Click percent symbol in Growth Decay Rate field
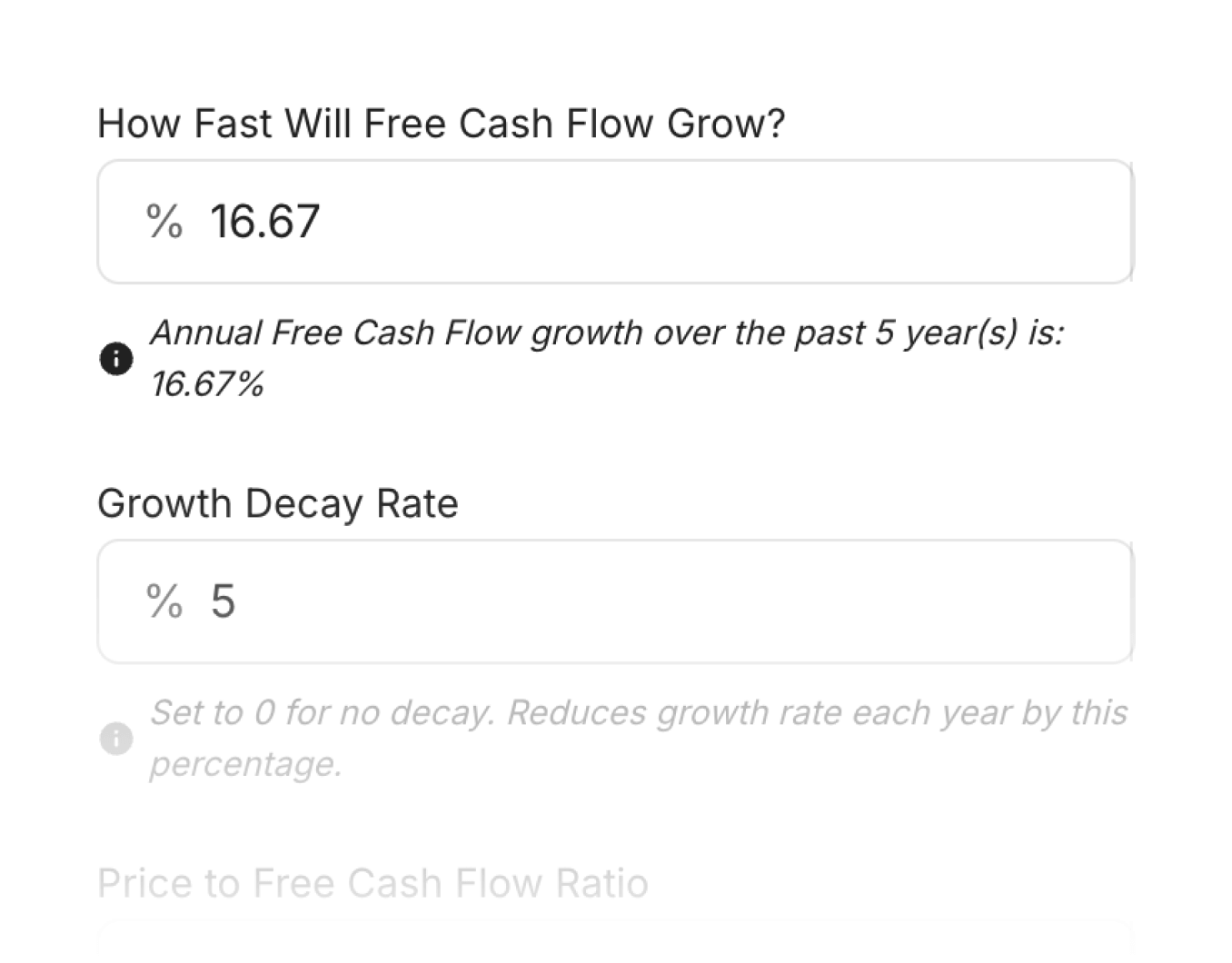Image resolution: width=1232 pixels, height=963 pixels. click(x=164, y=601)
